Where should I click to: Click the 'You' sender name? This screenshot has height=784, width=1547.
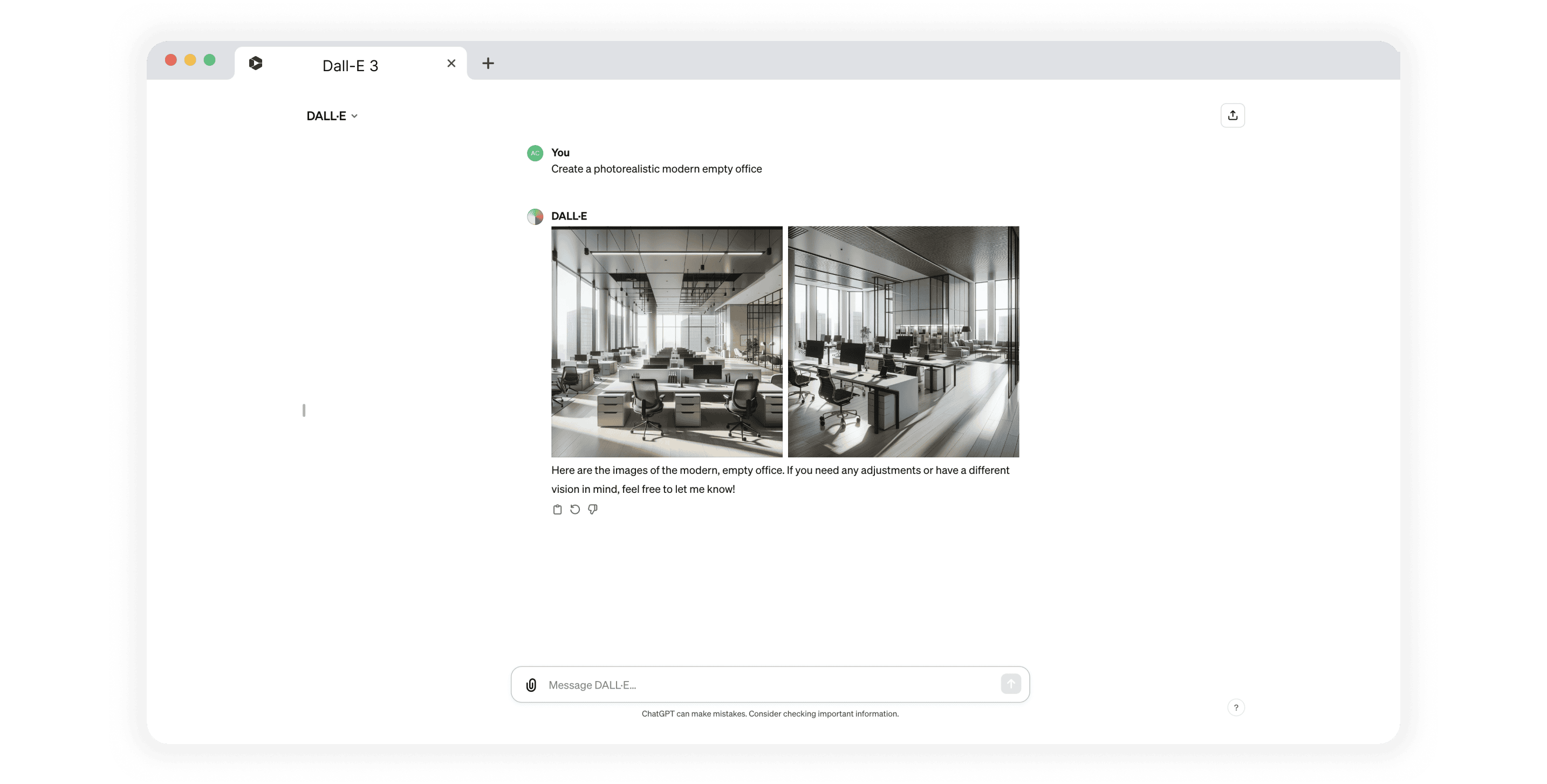[x=560, y=153]
